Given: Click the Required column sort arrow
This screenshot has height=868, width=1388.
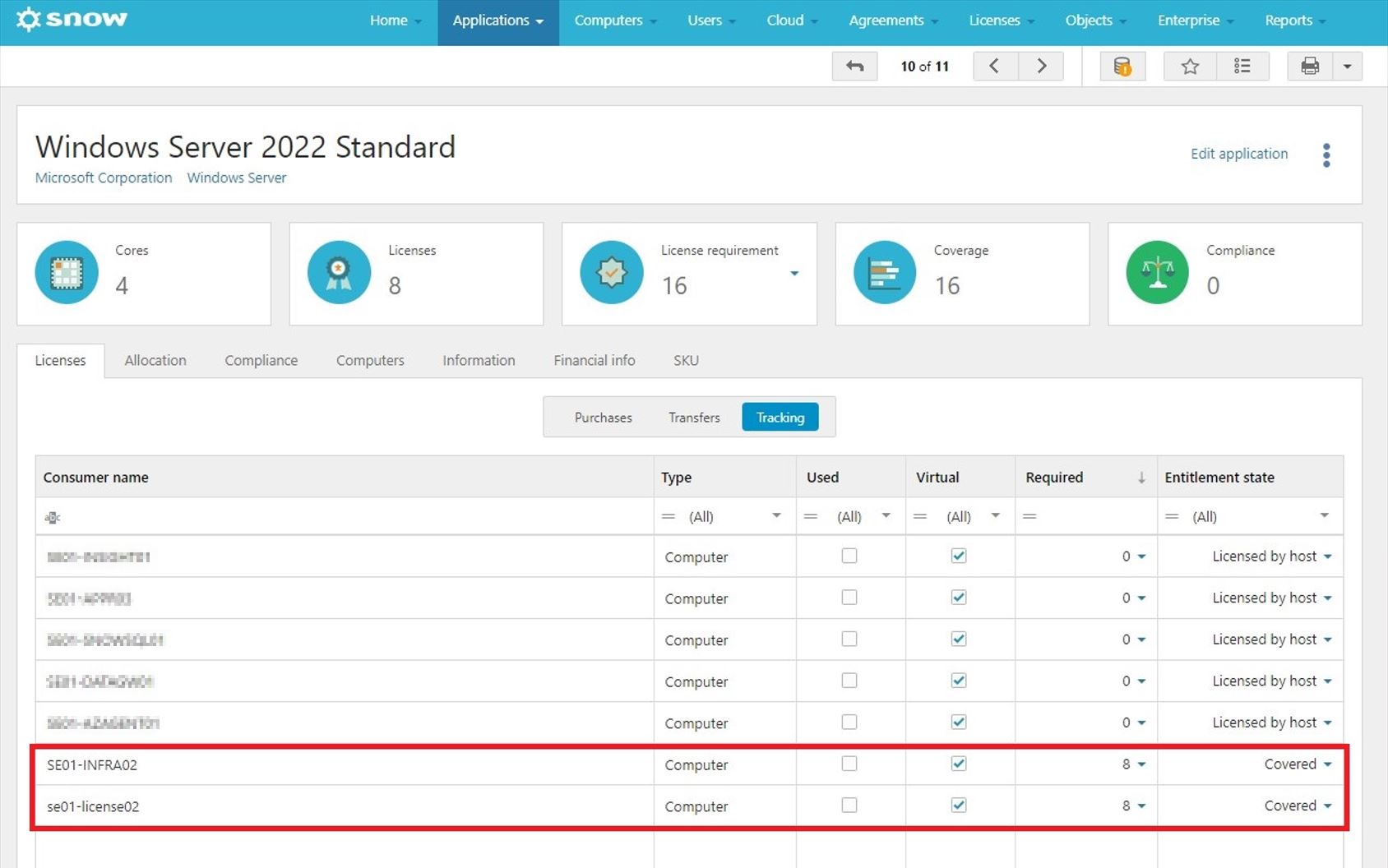Looking at the screenshot, I should click(1141, 478).
